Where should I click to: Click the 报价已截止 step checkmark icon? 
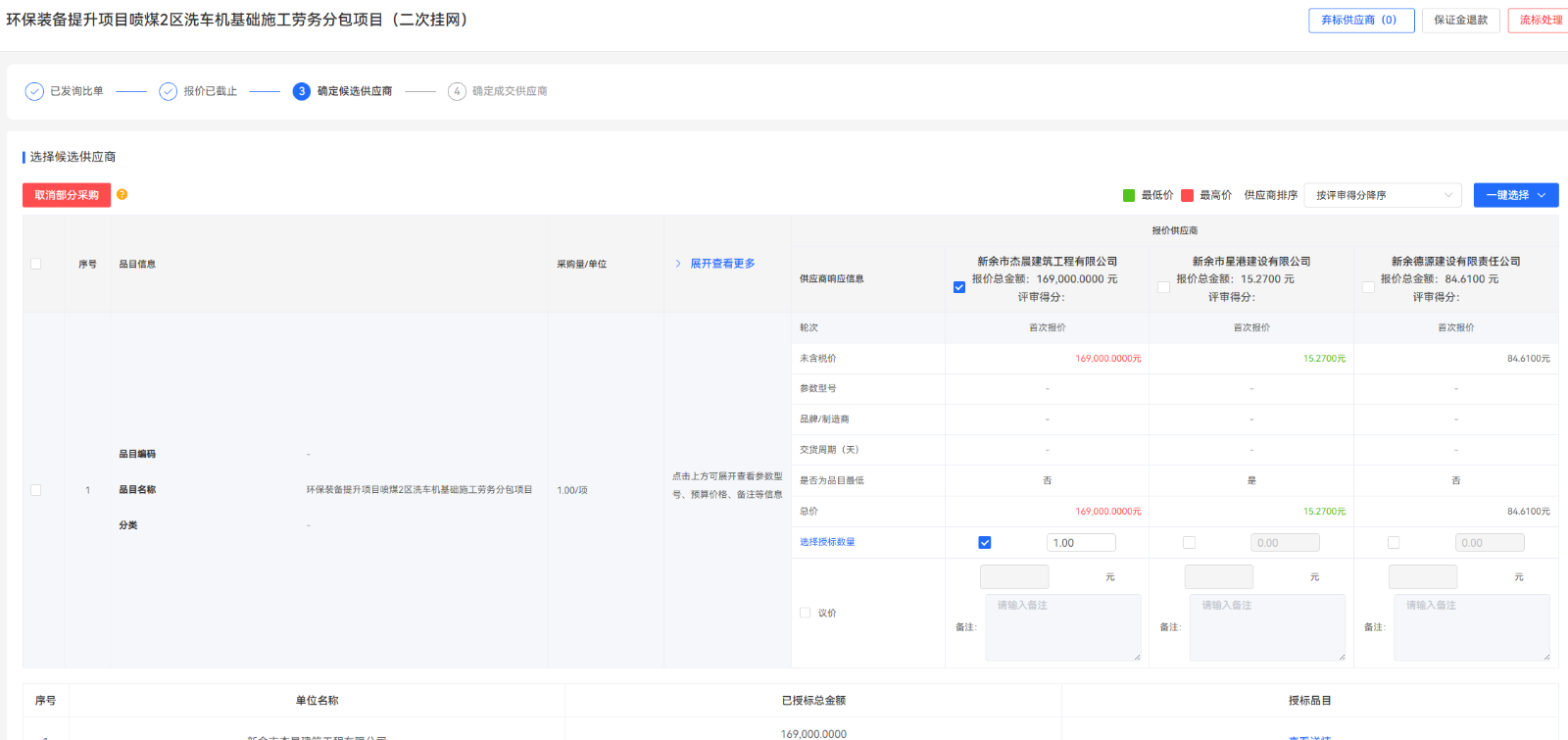pyautogui.click(x=168, y=91)
